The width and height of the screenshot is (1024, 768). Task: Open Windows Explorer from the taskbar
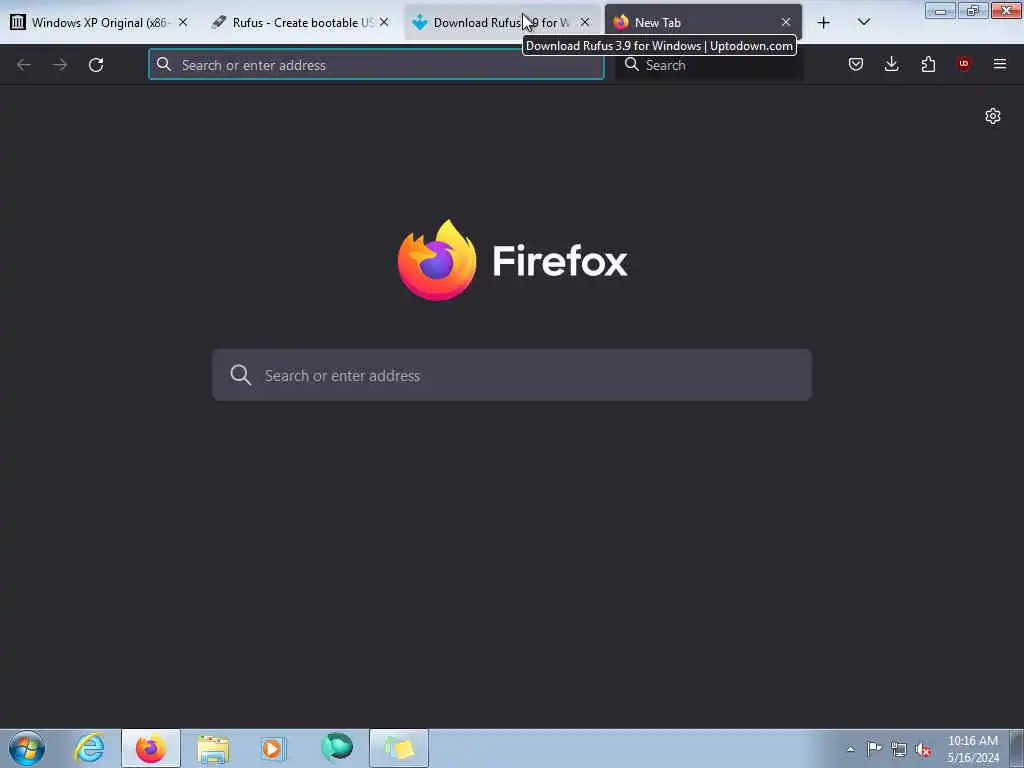point(213,748)
